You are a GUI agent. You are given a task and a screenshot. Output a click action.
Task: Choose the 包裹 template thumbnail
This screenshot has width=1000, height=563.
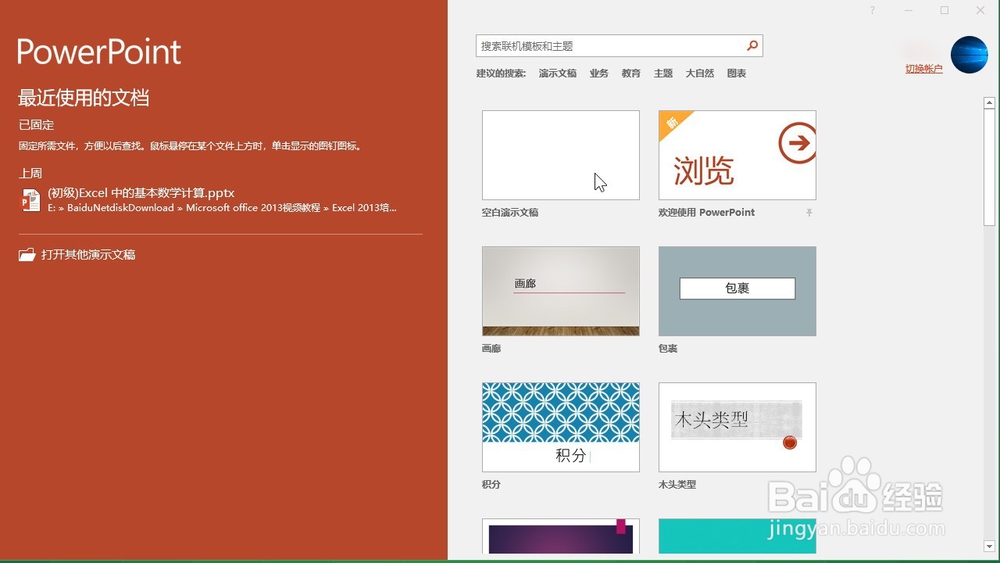click(x=737, y=291)
